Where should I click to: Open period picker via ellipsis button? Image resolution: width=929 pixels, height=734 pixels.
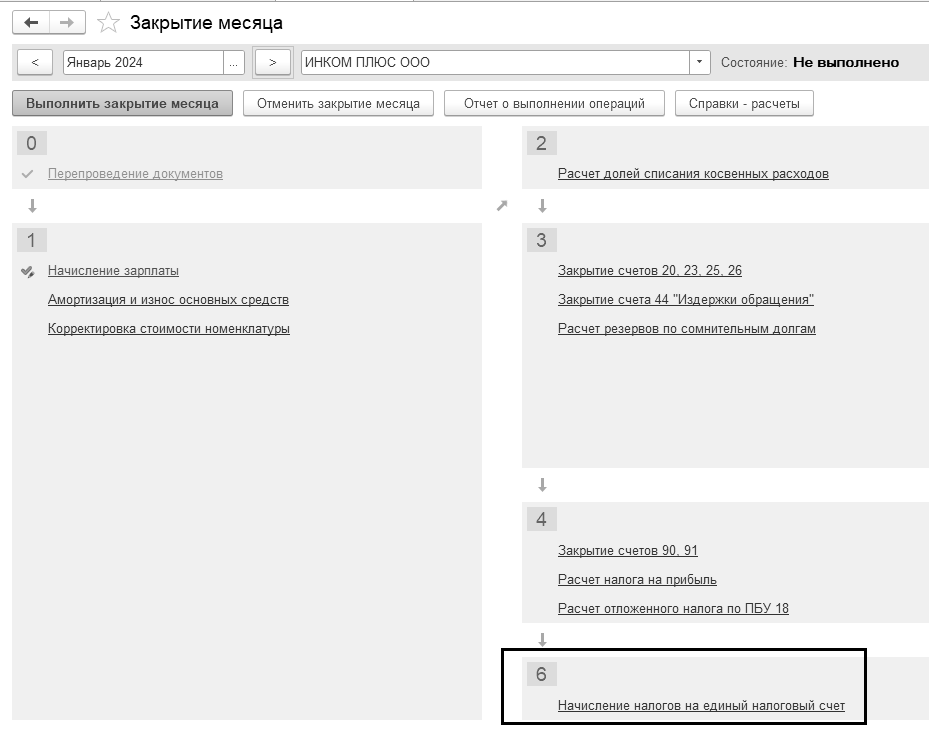(x=233, y=62)
